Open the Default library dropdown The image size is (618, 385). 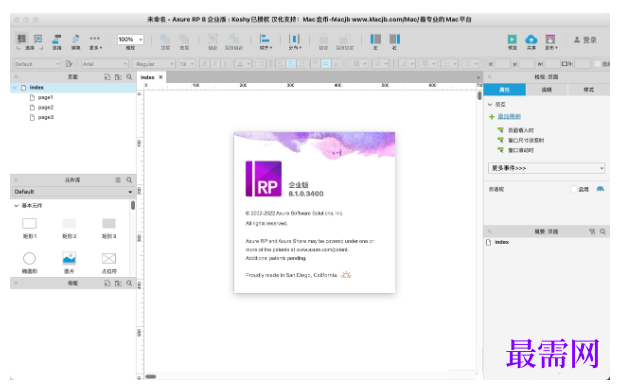click(x=73, y=192)
